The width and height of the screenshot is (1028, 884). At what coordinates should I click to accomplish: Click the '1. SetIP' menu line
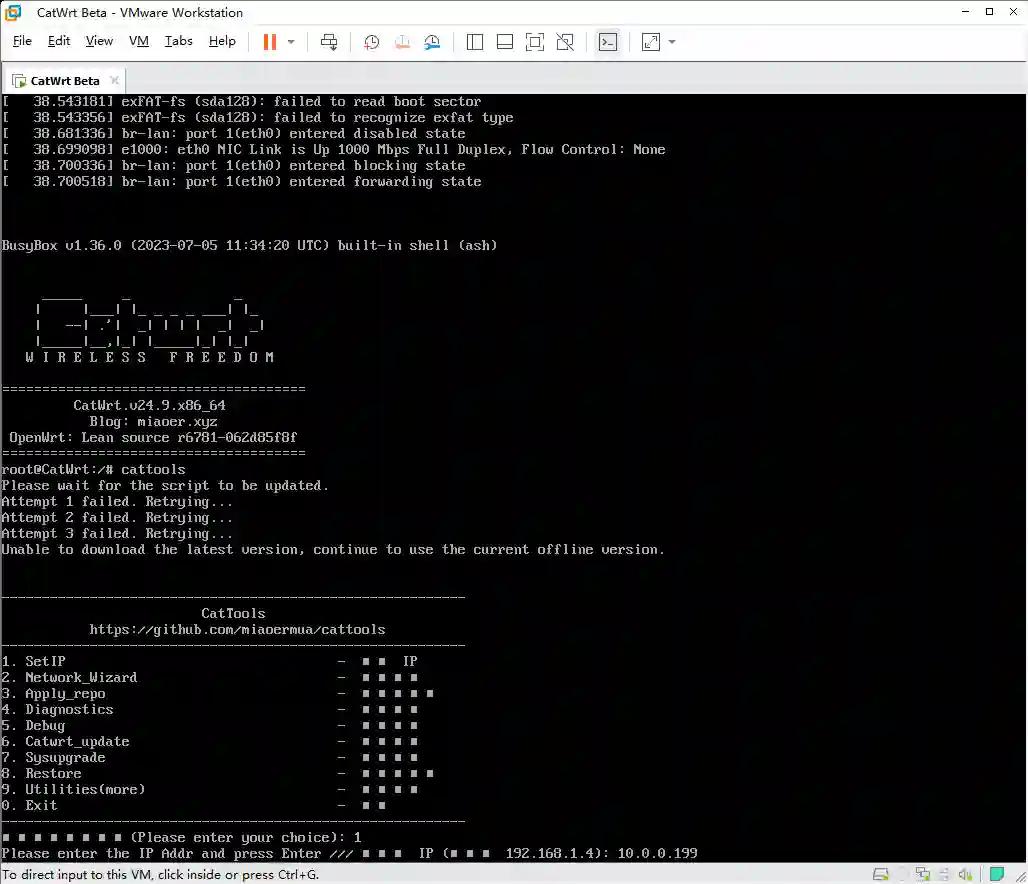click(210, 661)
